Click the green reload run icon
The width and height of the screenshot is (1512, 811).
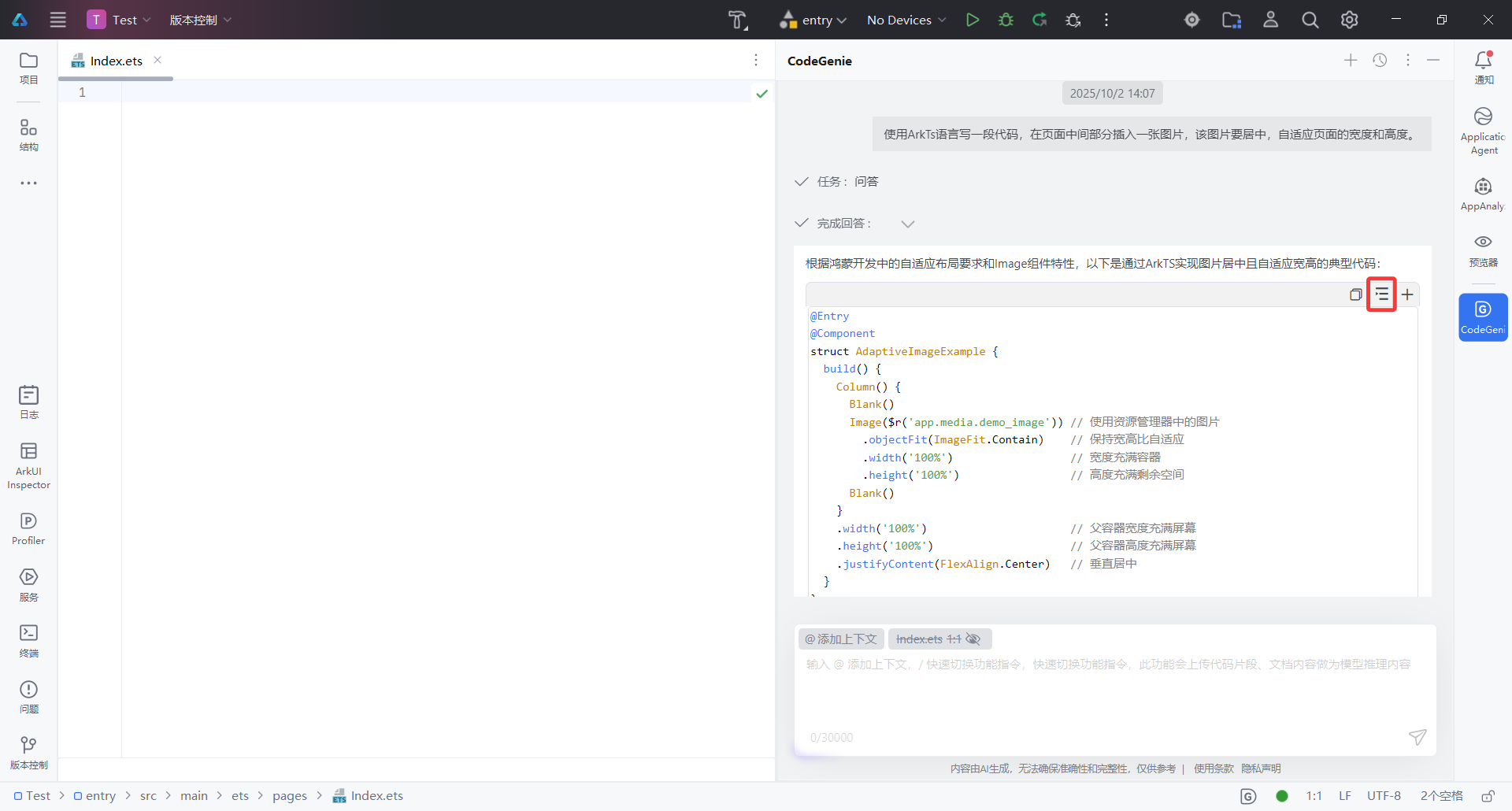click(1039, 20)
